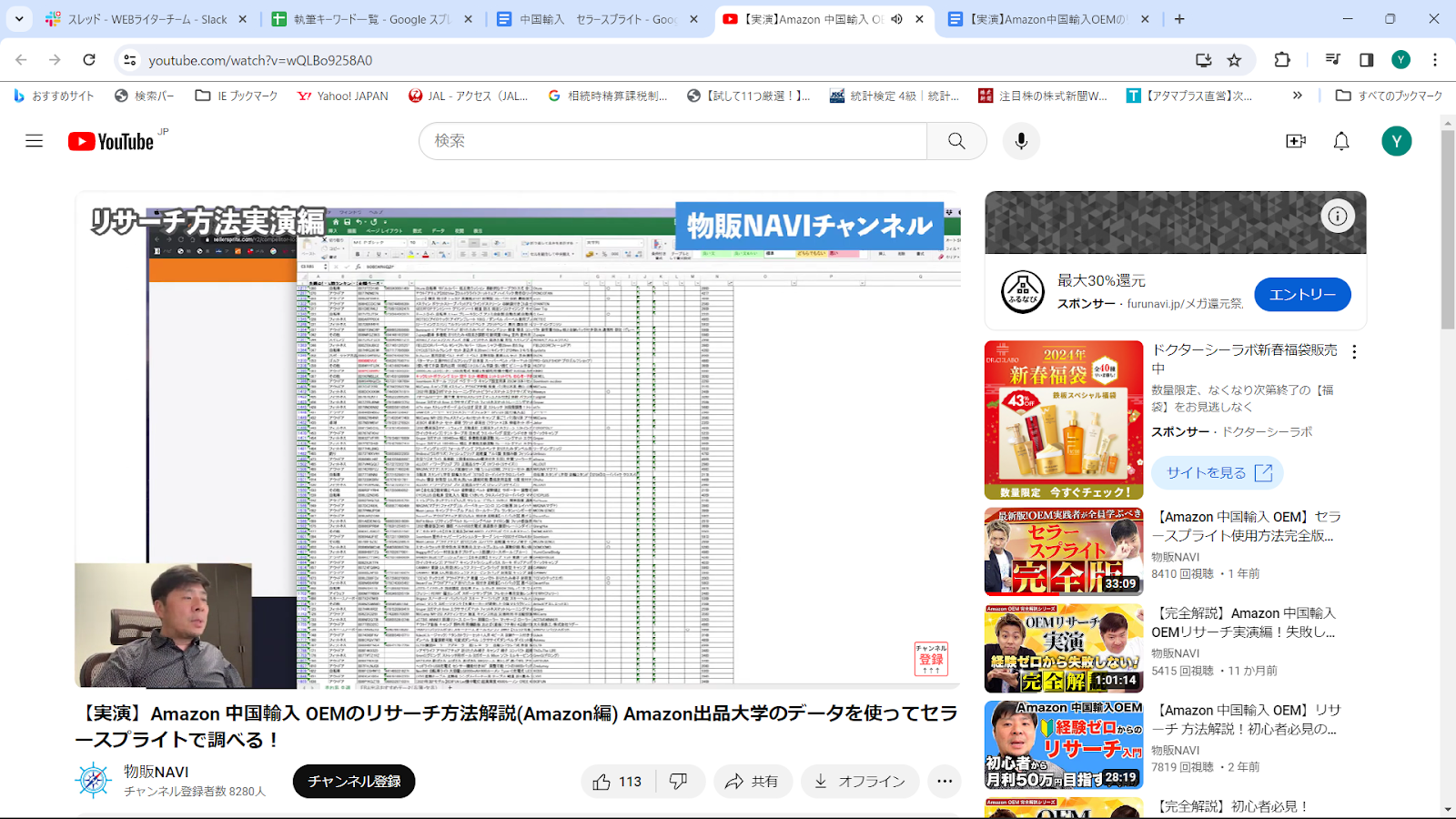The image size is (1456, 819).
Task: Like the video with thumbs up
Action: tap(617, 782)
